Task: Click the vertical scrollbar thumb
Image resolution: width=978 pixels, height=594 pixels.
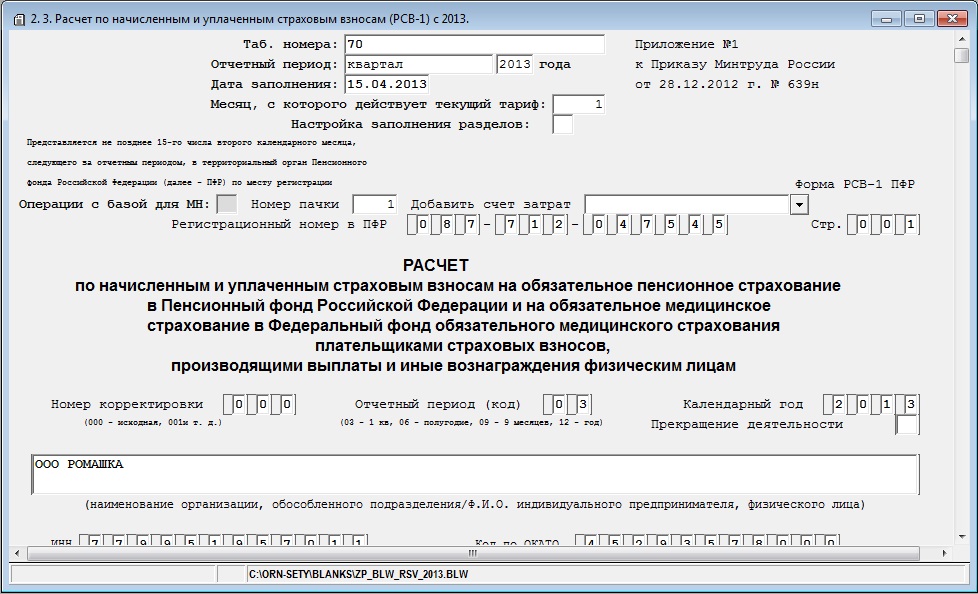Action: tap(961, 56)
